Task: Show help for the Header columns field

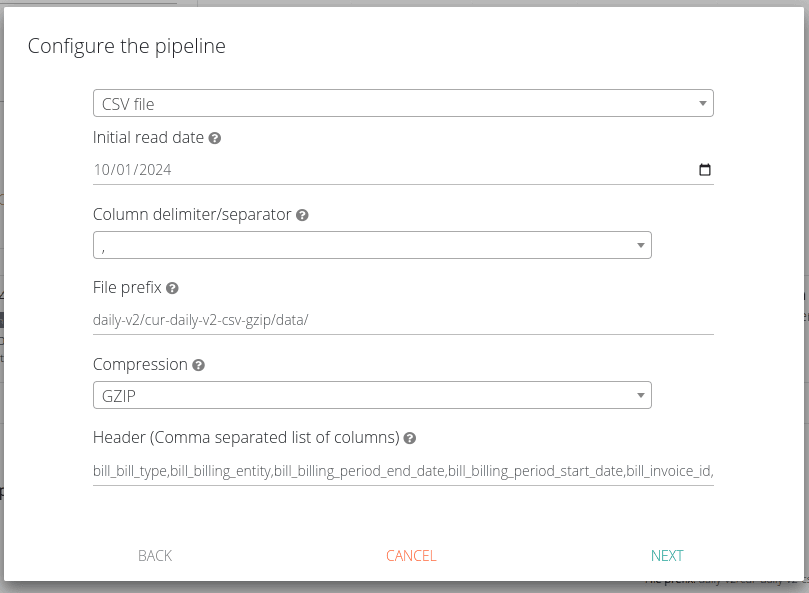Action: [410, 438]
